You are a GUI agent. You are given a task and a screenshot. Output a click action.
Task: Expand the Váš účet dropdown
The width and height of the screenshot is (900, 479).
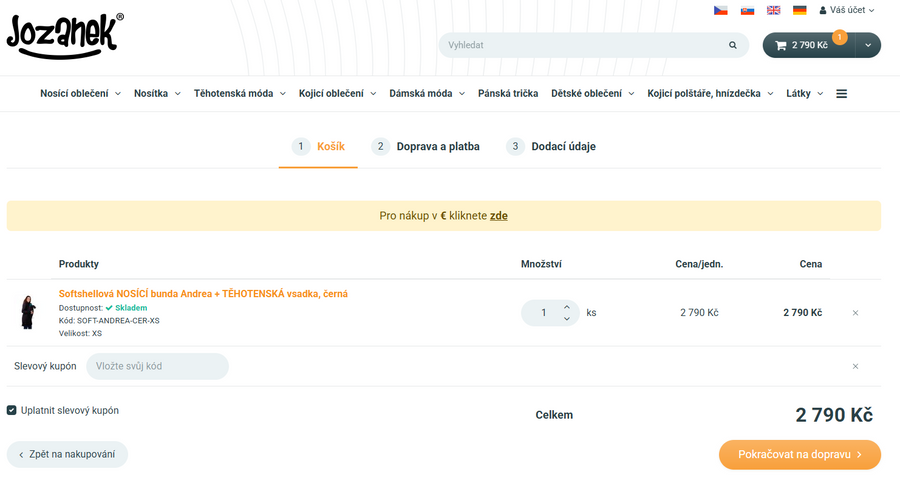point(846,10)
